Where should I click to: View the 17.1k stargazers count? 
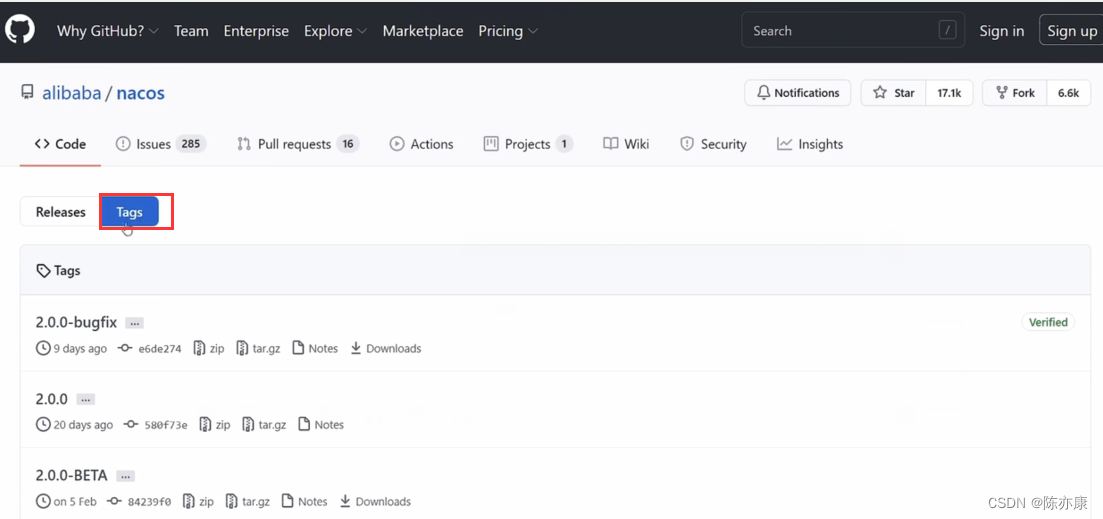(x=950, y=93)
